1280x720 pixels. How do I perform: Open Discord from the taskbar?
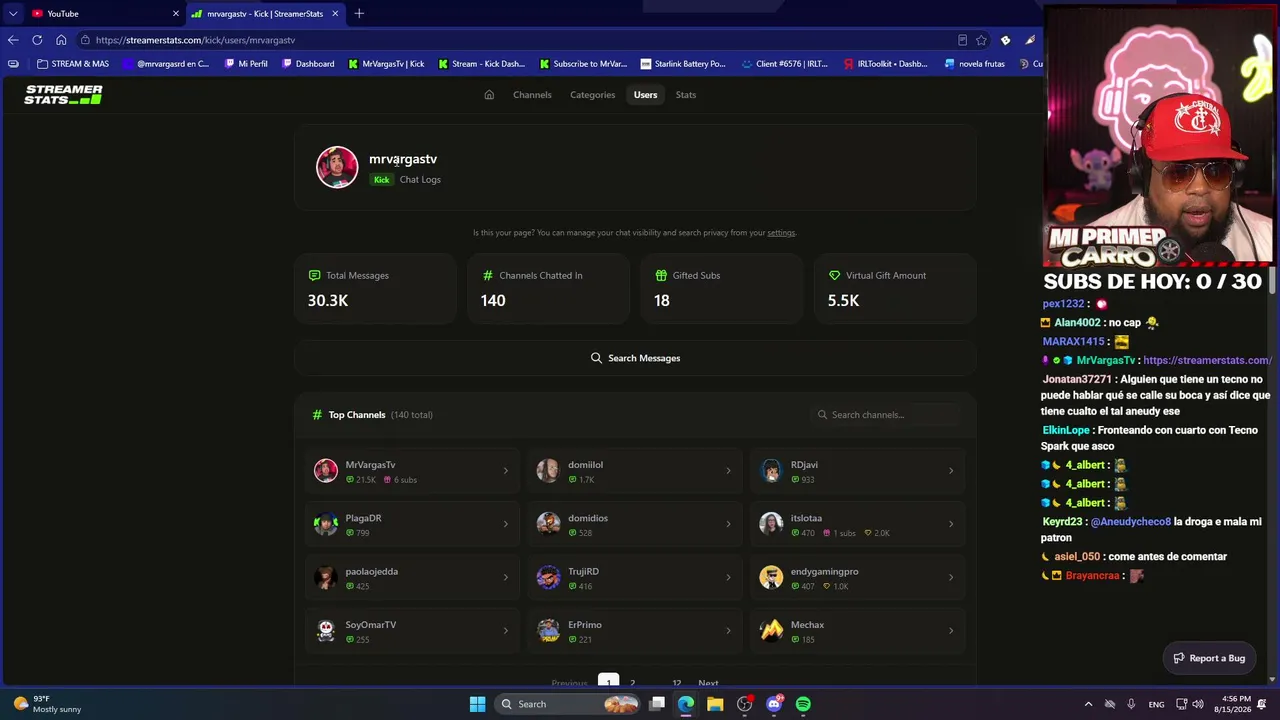(774, 704)
